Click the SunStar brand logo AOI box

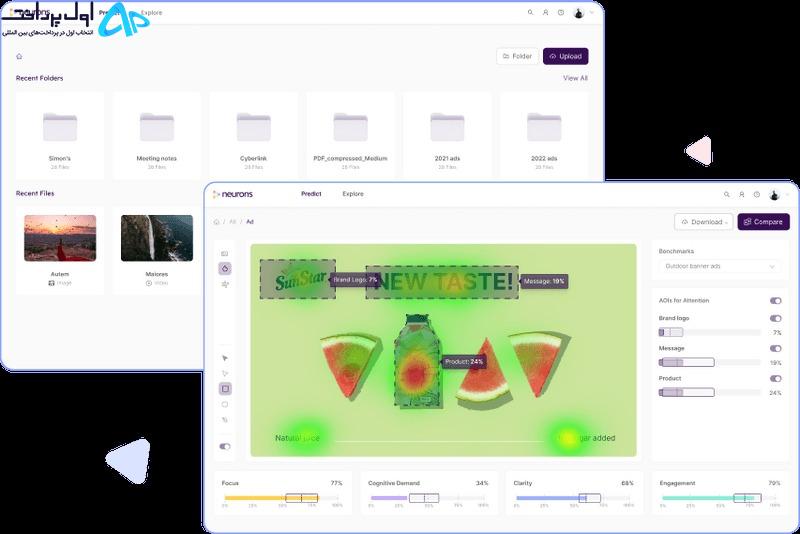tap(298, 279)
